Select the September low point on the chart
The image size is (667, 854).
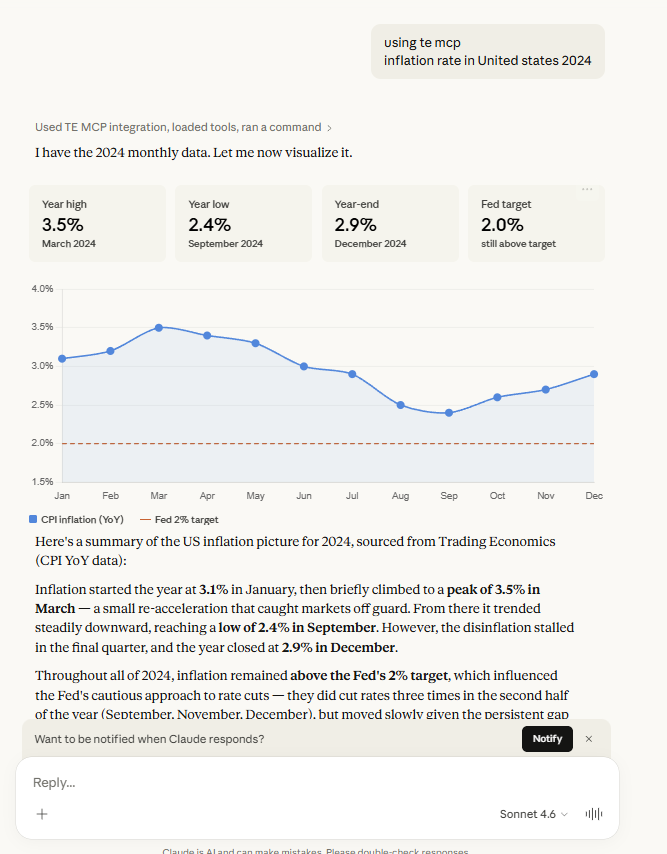point(449,412)
